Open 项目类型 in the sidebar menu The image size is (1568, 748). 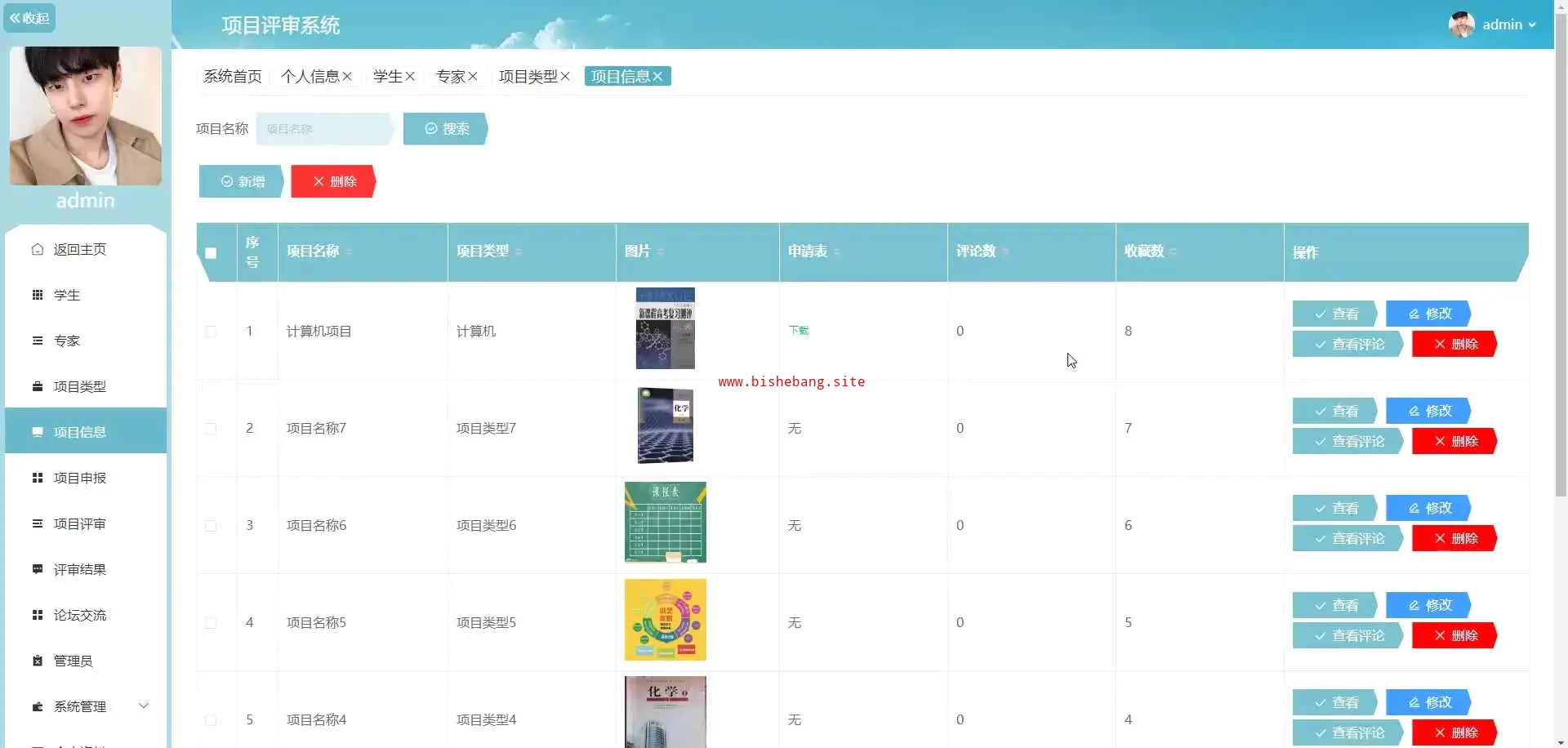[85, 387]
